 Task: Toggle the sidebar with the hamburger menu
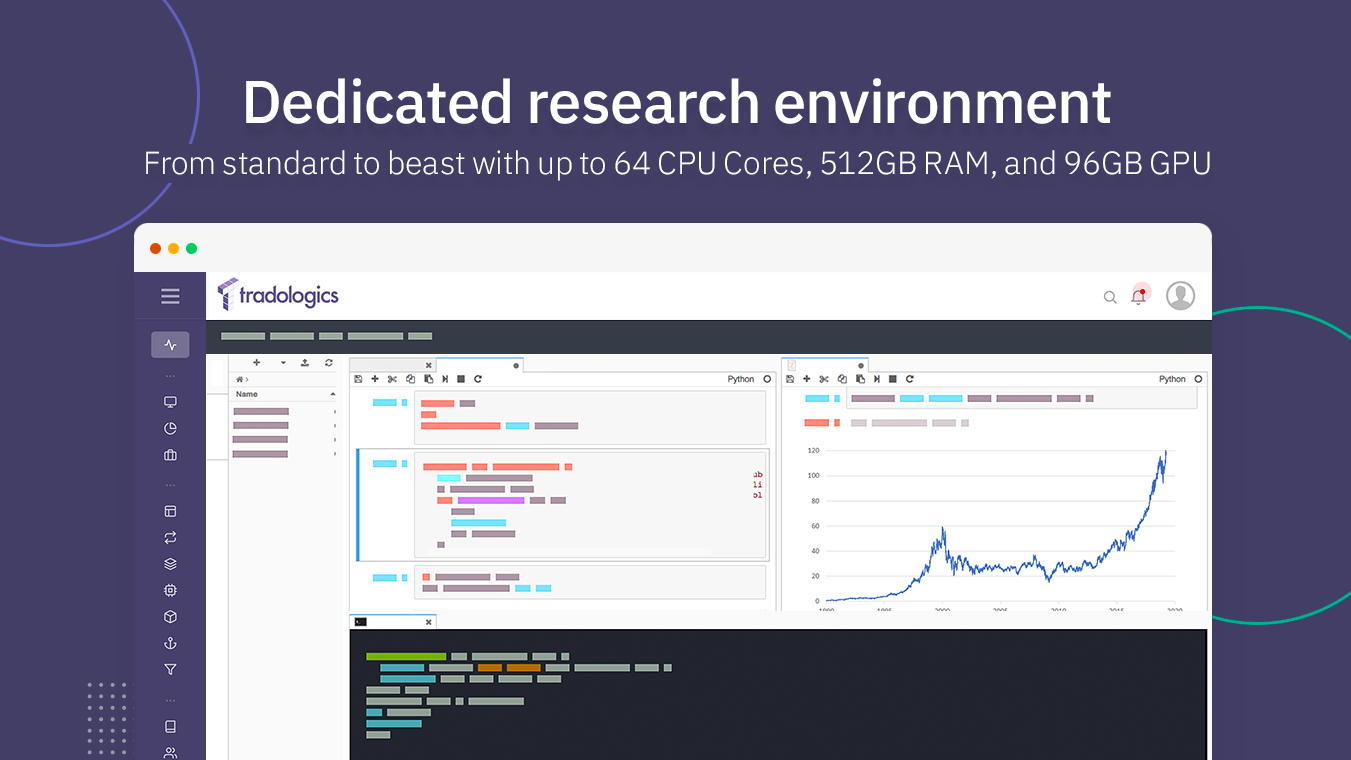tap(170, 296)
